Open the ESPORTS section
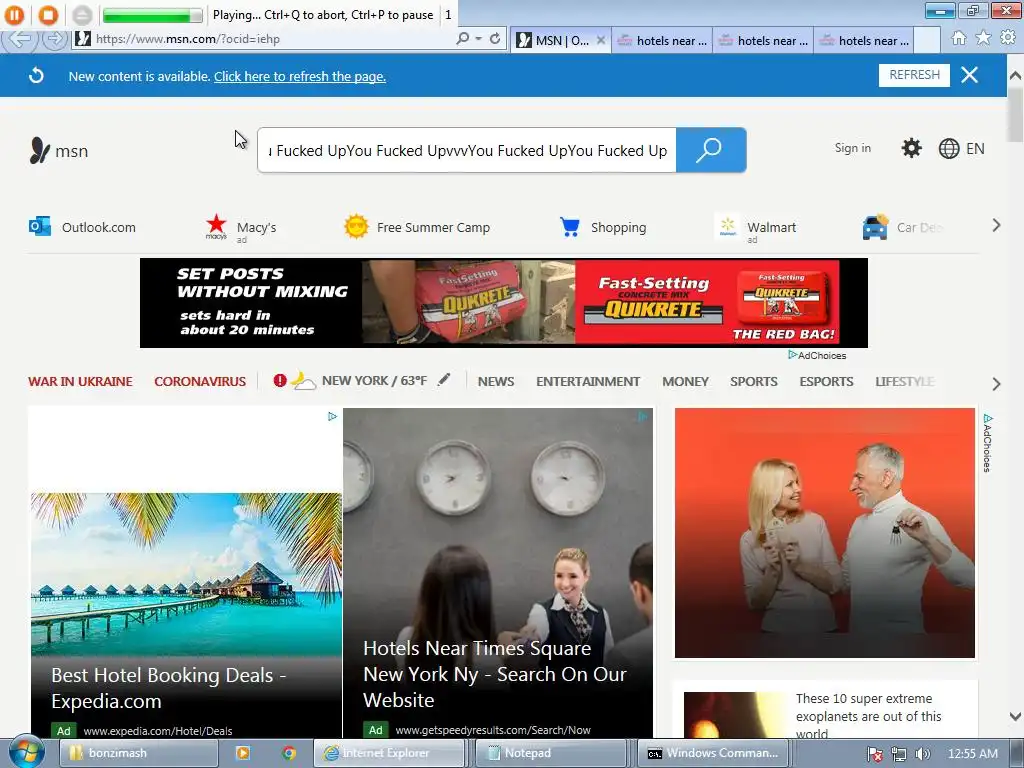This screenshot has width=1024, height=768. point(826,381)
